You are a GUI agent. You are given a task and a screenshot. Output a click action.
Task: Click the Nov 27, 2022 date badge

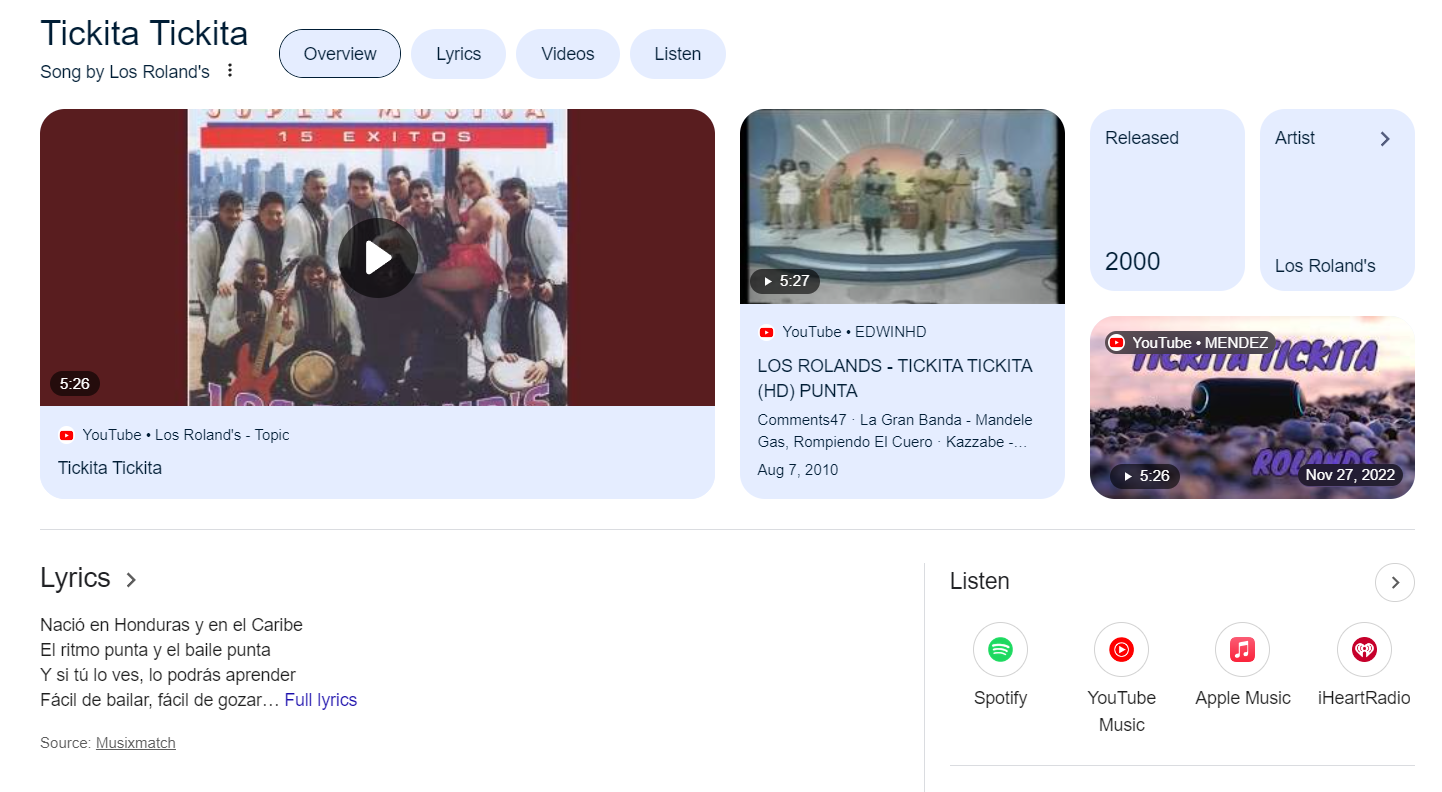point(1350,475)
